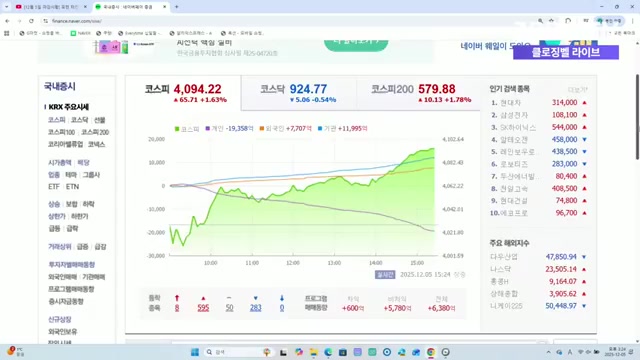Switch to the YouTube tab

coord(50,7)
